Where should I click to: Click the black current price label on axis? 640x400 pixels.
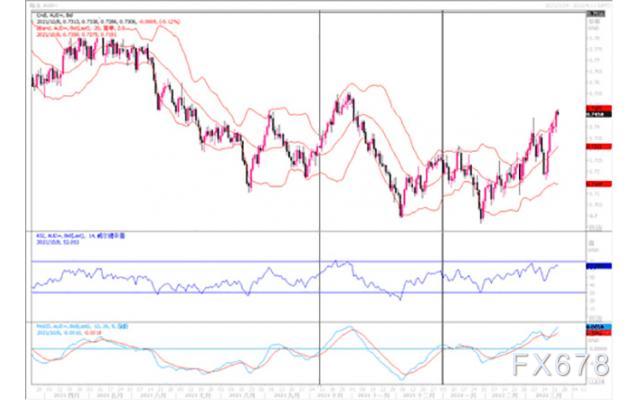598,115
